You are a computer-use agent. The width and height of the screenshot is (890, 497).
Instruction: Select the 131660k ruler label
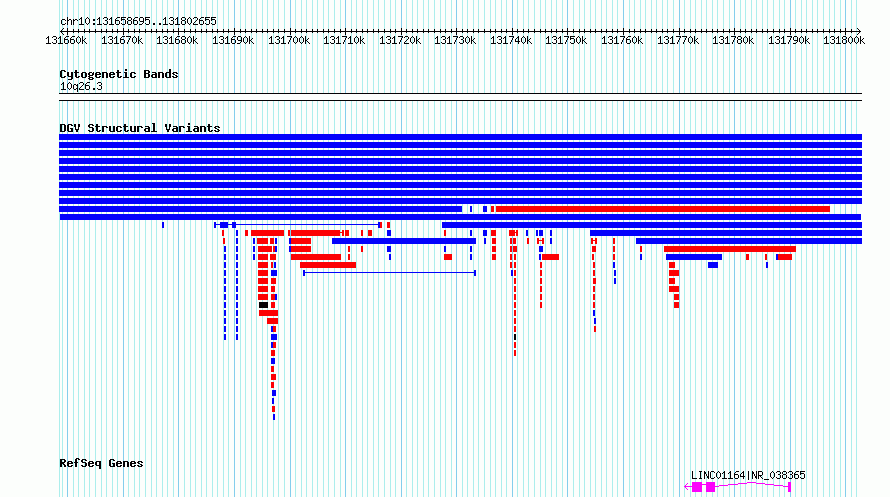click(x=66, y=40)
